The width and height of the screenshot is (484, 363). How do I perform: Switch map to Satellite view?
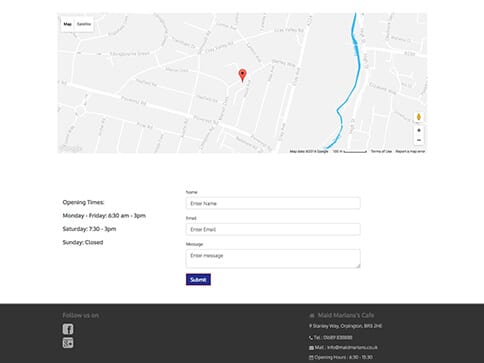(x=84, y=24)
